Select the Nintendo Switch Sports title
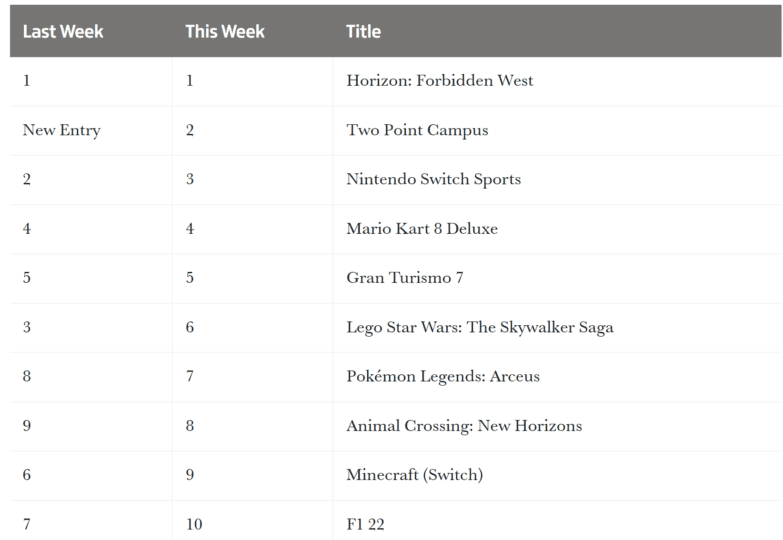The width and height of the screenshot is (783, 540). coord(433,179)
